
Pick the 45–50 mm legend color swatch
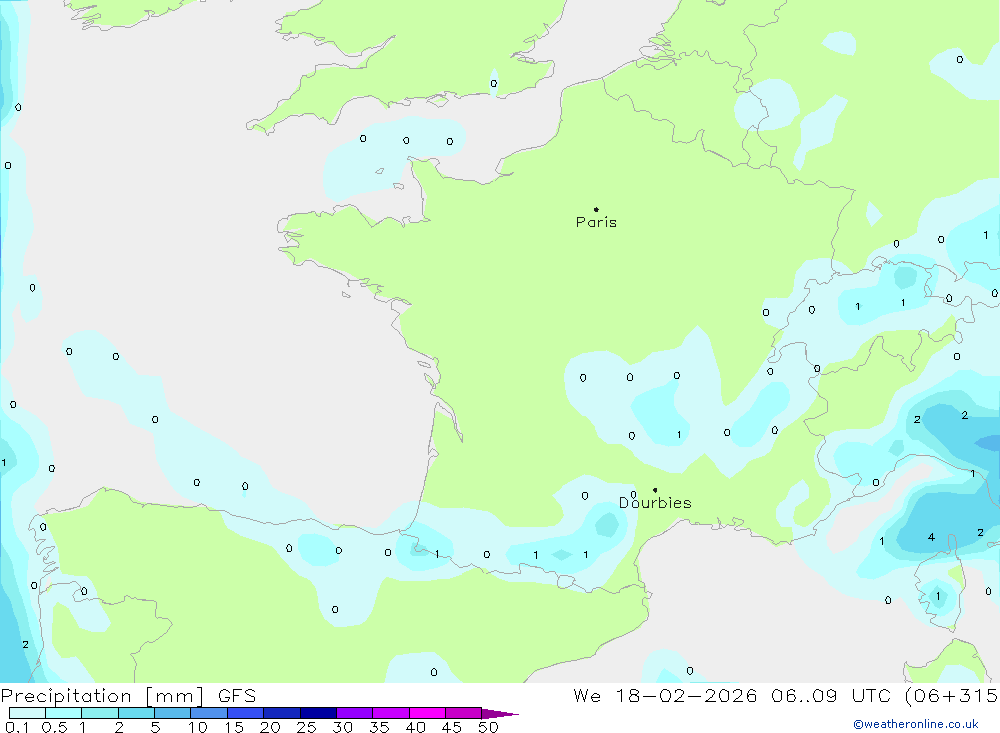pyautogui.click(x=464, y=713)
